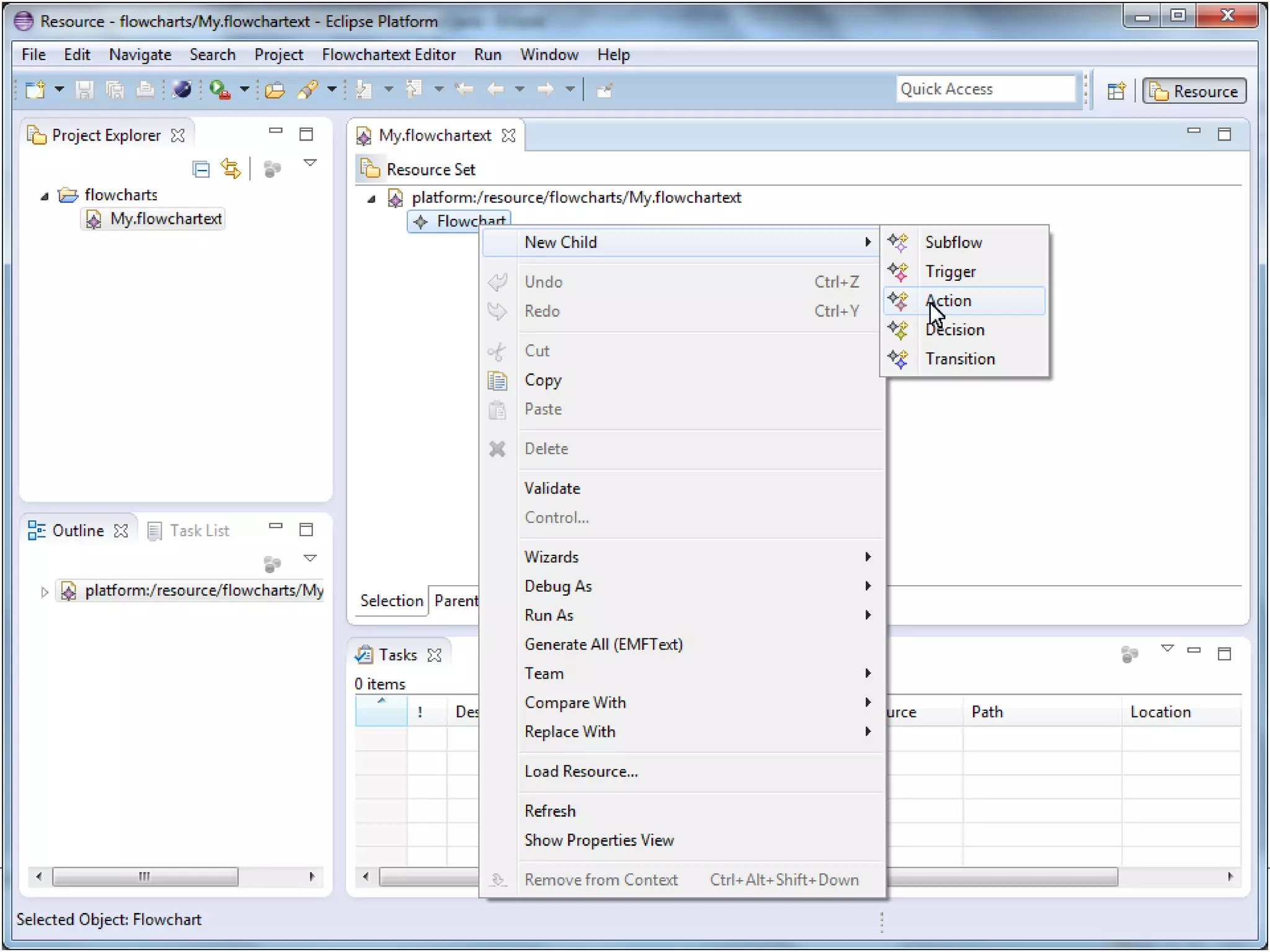Click the Open folder toolbar icon
Screen dimensions: 1270x952
(x=275, y=90)
